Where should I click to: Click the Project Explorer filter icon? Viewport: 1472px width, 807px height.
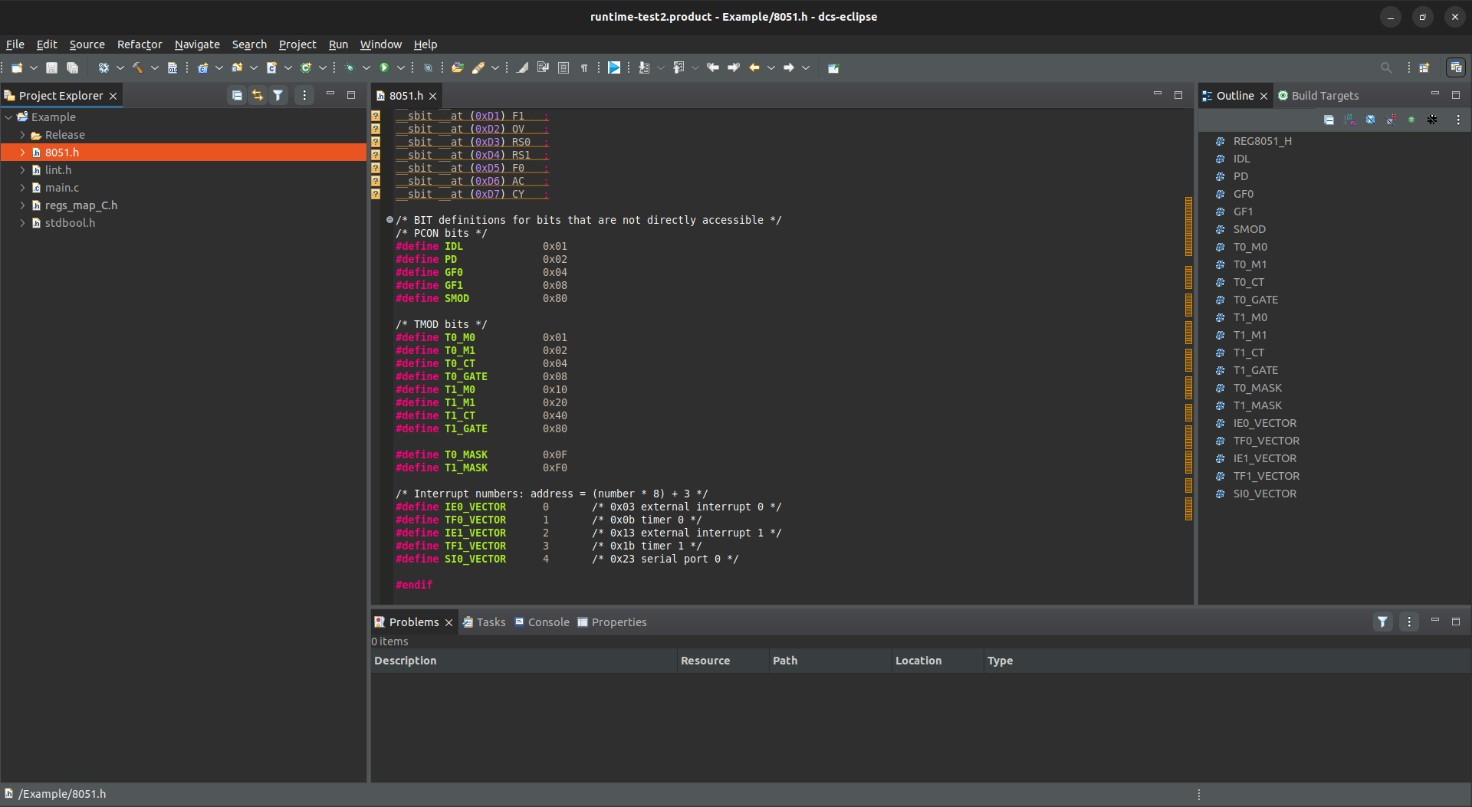pyautogui.click(x=278, y=95)
